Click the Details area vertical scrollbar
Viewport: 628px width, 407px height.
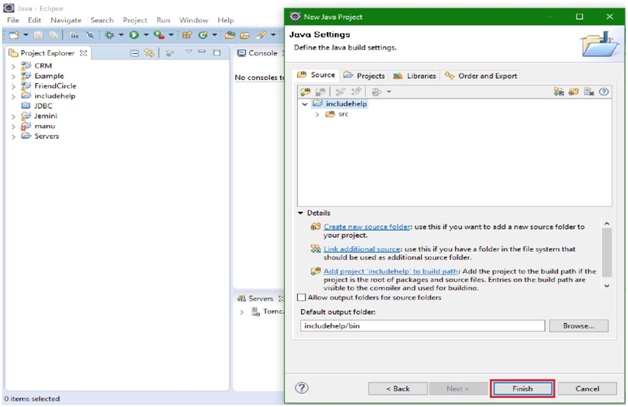tap(605, 254)
